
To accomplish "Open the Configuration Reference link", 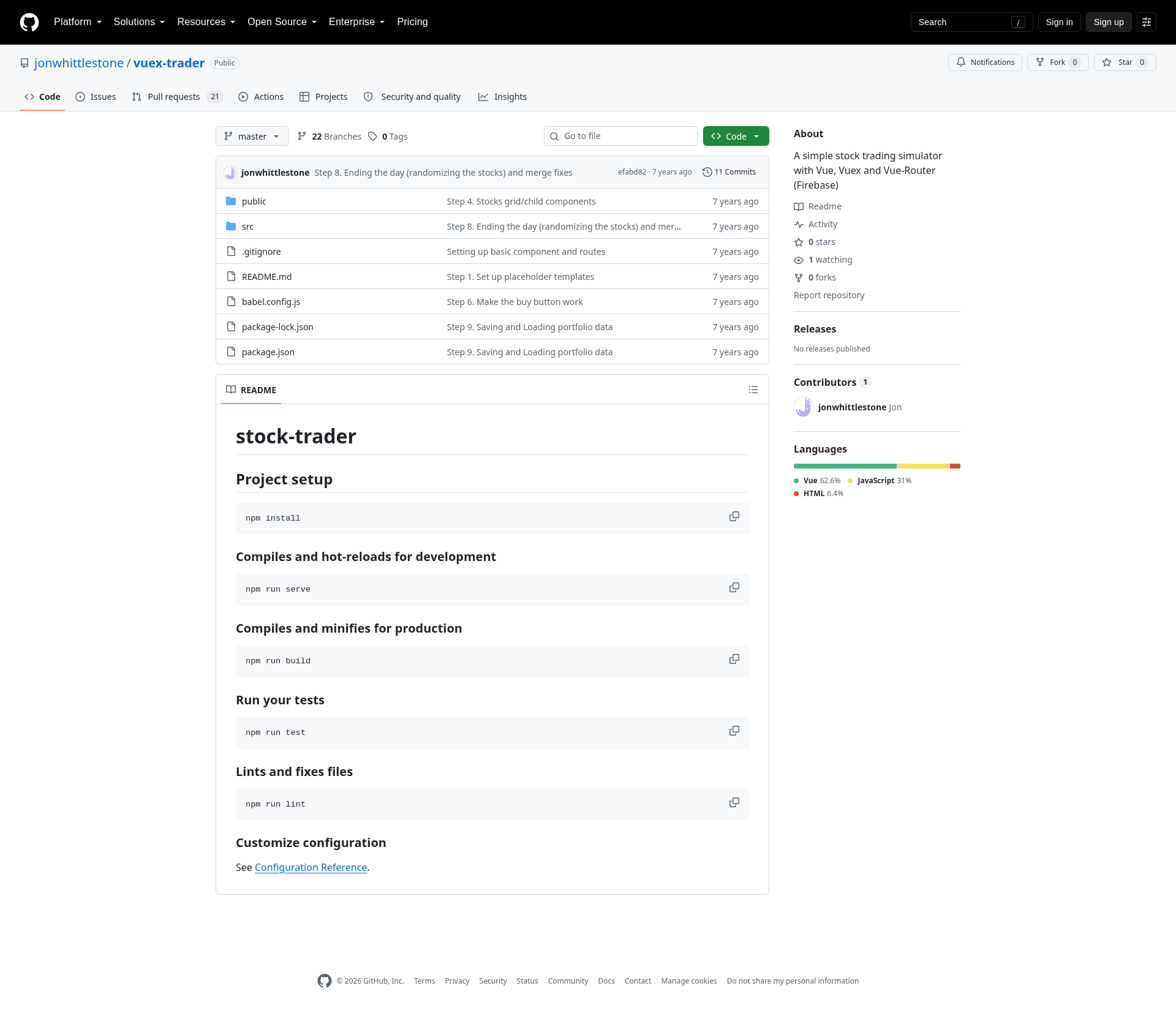I will 311,867.
